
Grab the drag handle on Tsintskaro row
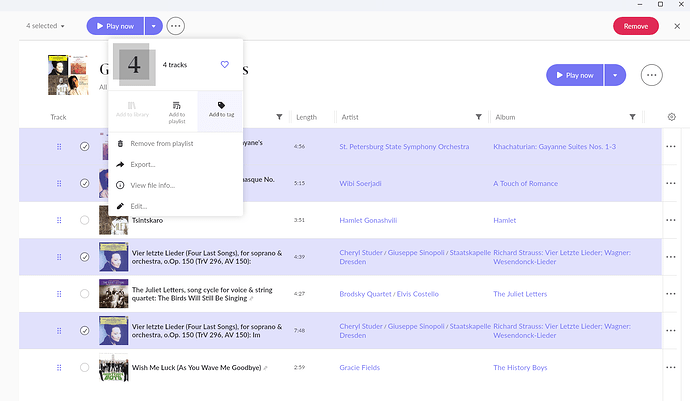point(59,220)
